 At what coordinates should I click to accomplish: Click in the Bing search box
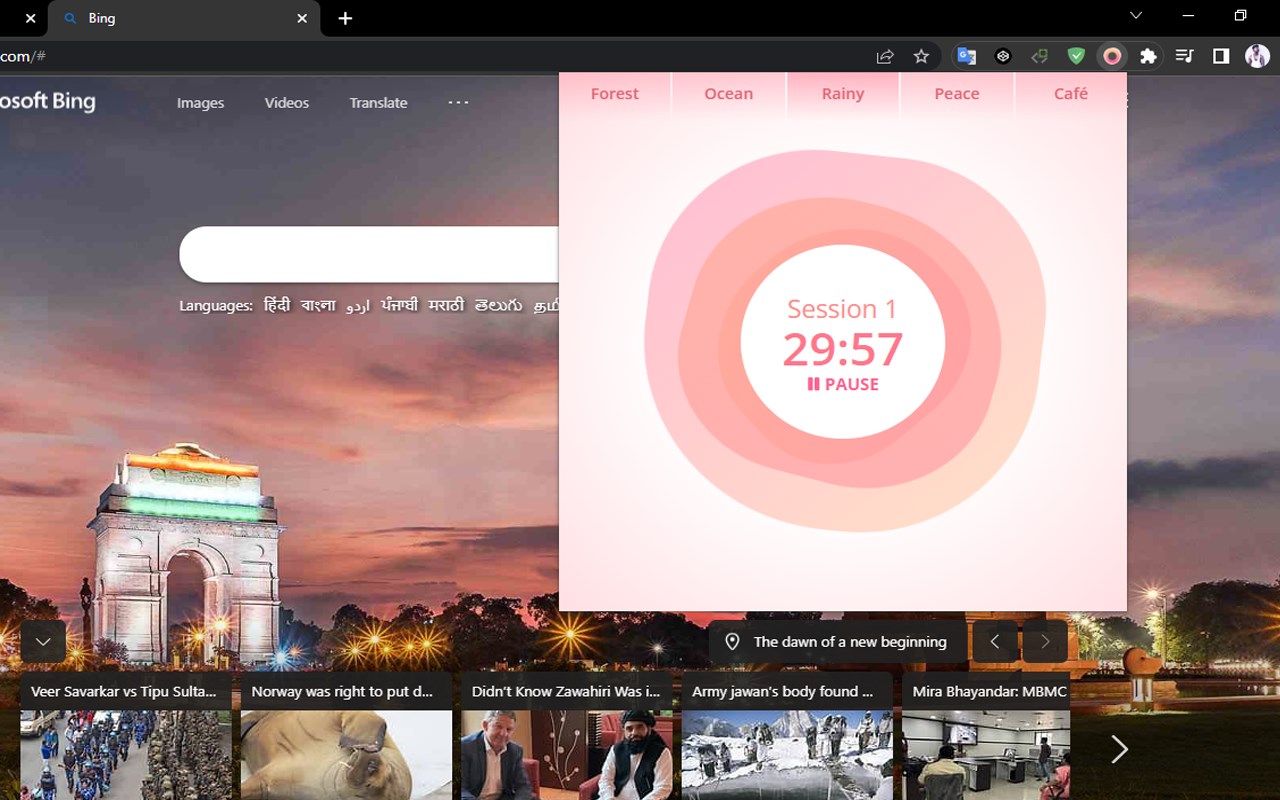tap(369, 254)
